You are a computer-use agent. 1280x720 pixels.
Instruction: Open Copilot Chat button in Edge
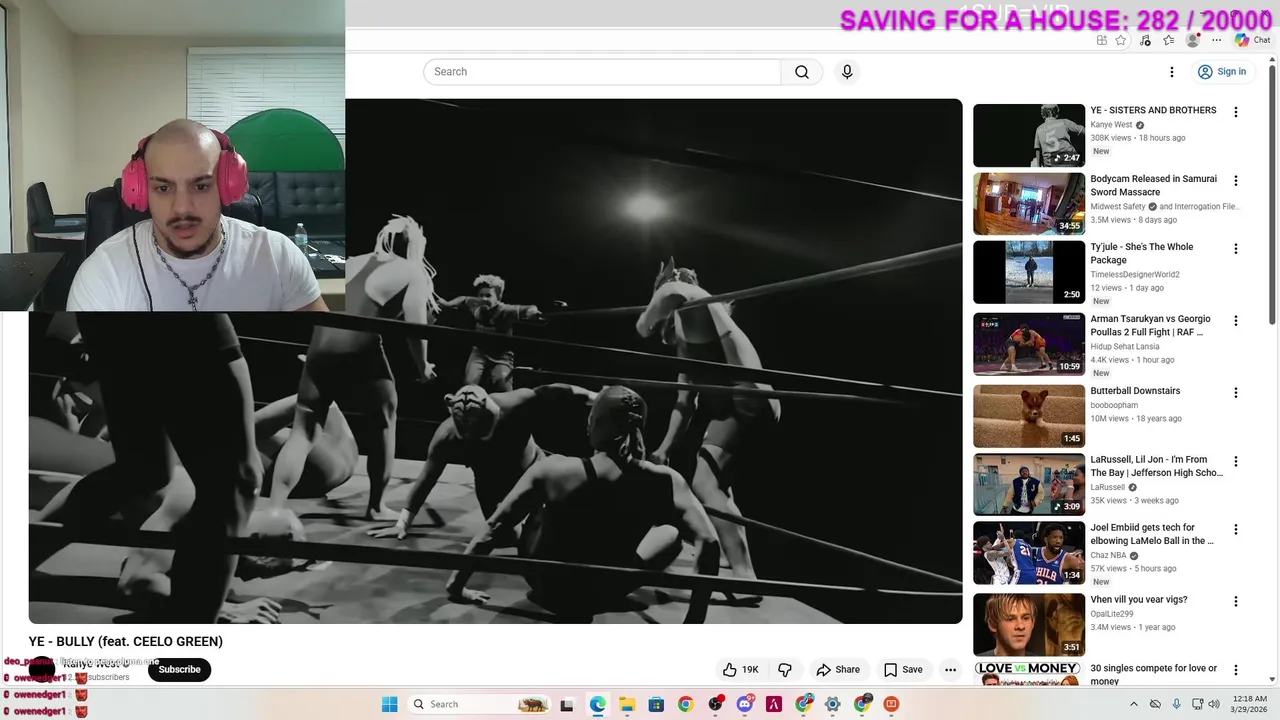coord(1253,40)
